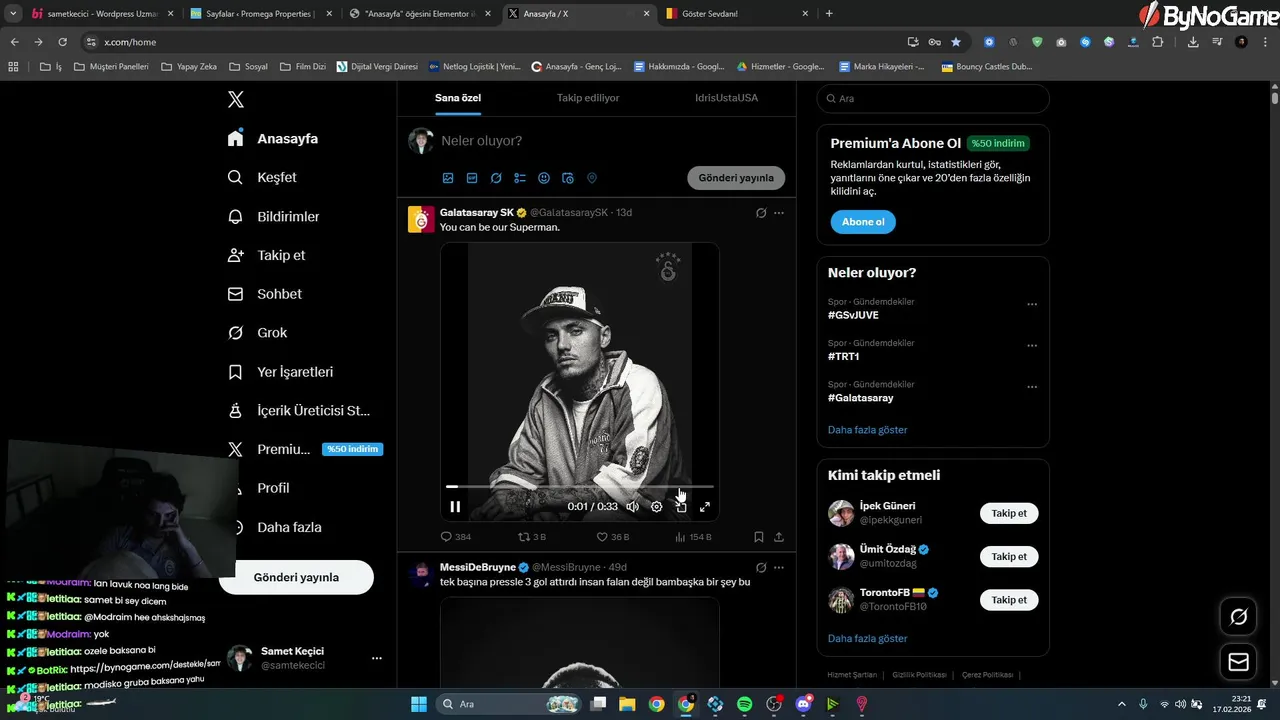Image resolution: width=1280 pixels, height=720 pixels.
Task: Switch to sametkecici WordPress browser tab
Action: coord(103,14)
